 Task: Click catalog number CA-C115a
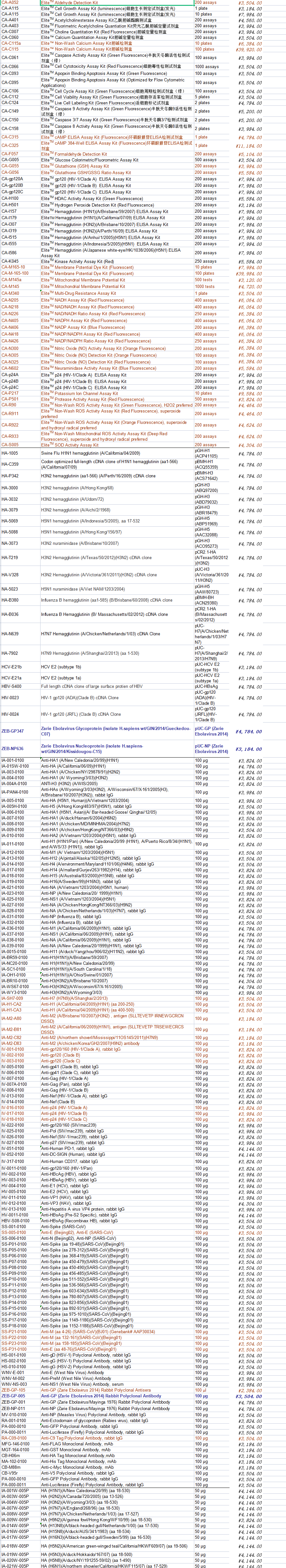[x=10, y=43]
